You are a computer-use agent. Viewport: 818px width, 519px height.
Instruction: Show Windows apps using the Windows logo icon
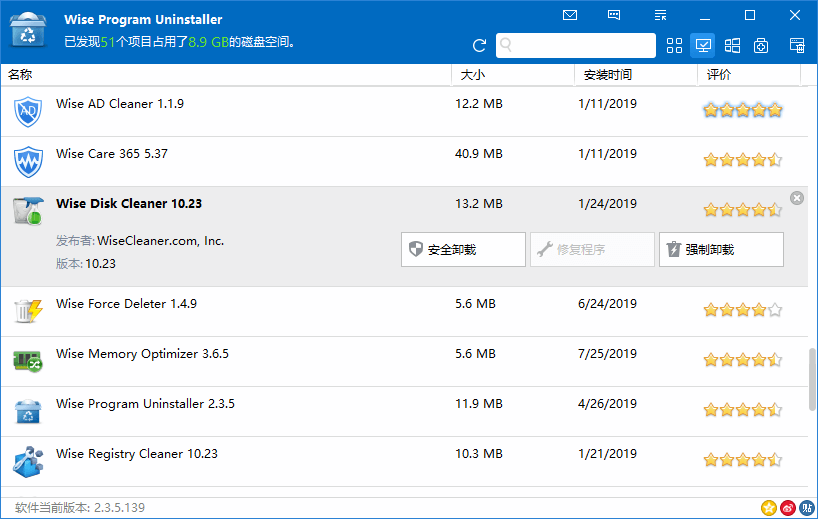(732, 45)
